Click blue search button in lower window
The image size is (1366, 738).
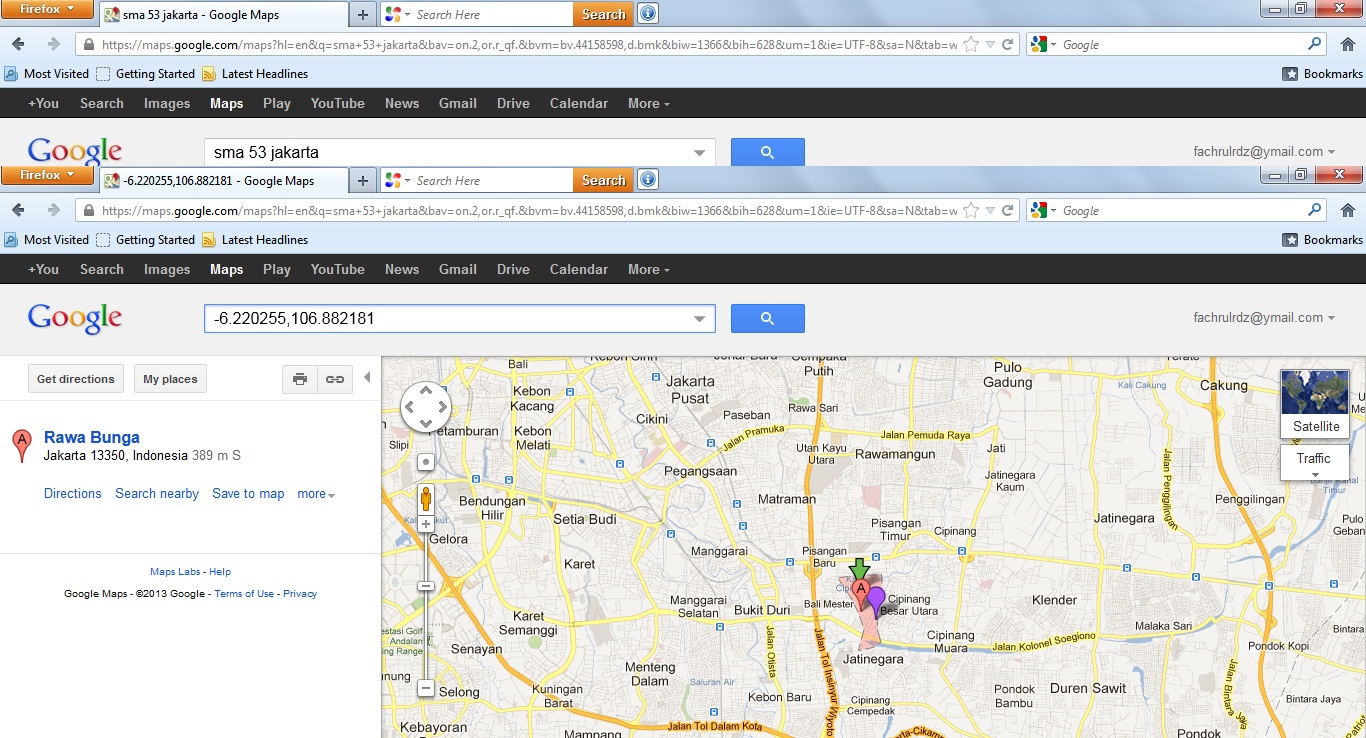768,319
